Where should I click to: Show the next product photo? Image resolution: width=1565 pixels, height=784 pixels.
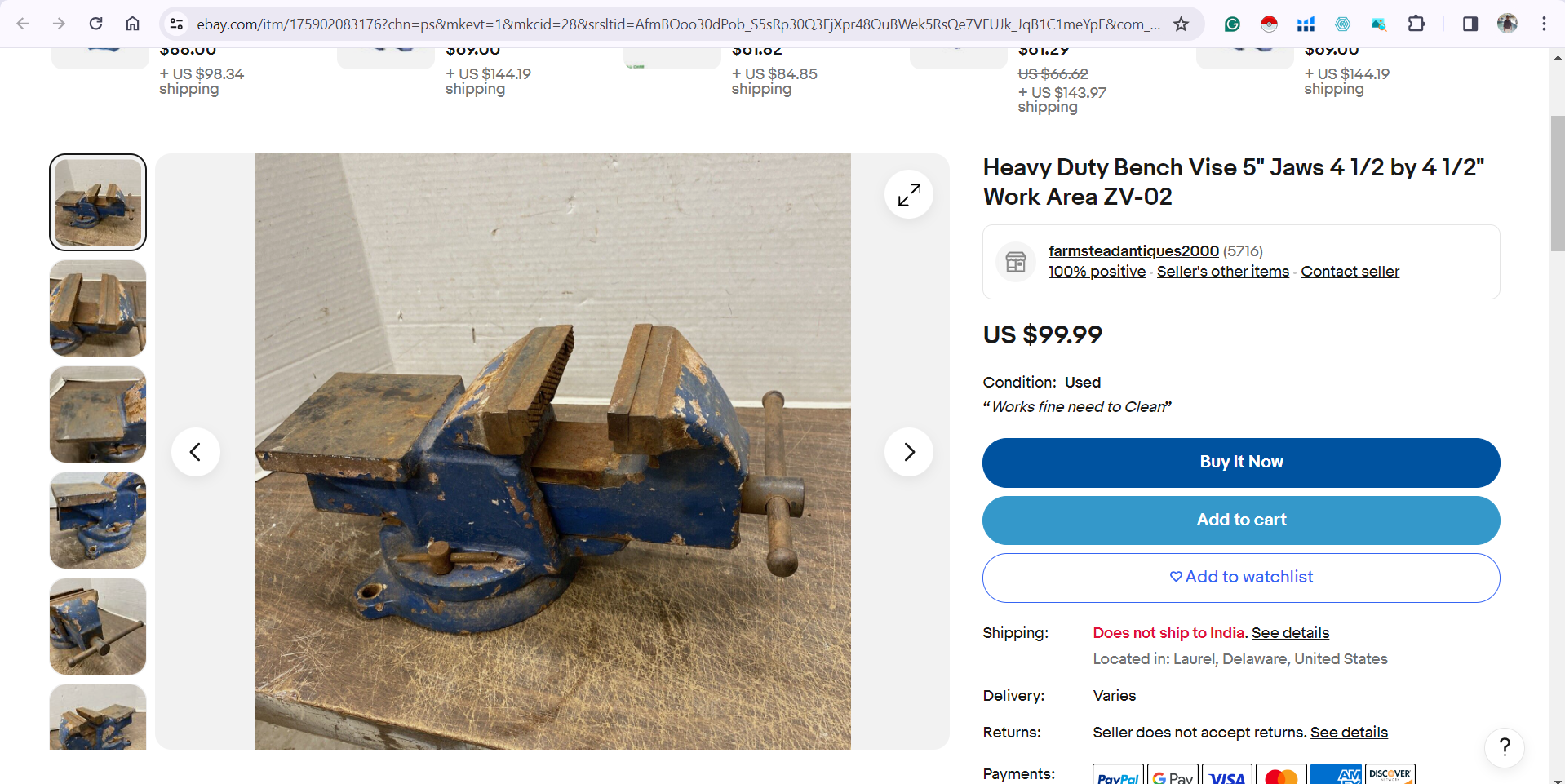(908, 452)
